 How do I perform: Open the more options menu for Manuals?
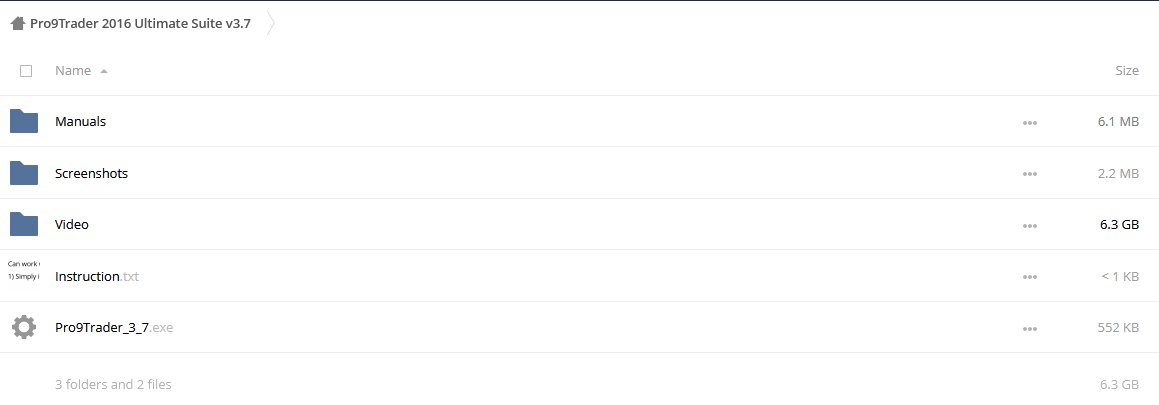point(1030,123)
